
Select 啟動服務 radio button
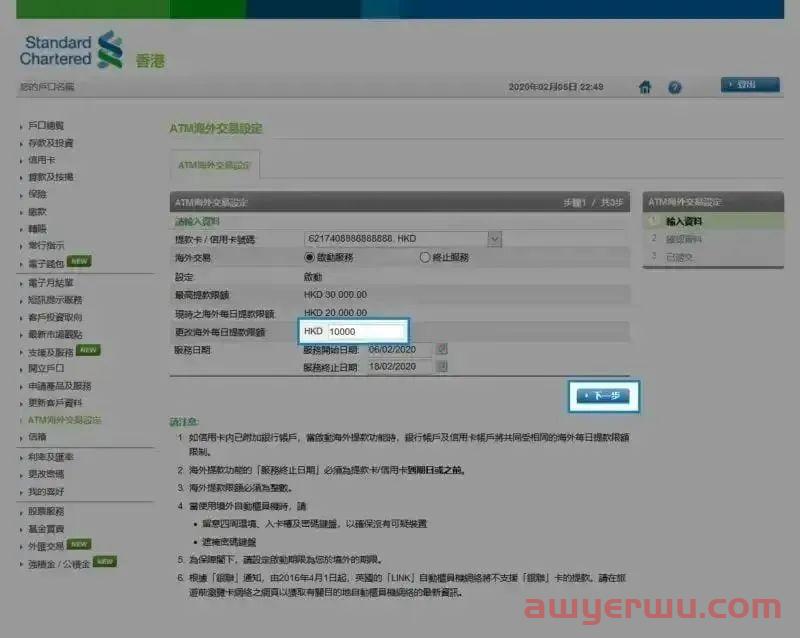click(x=309, y=257)
